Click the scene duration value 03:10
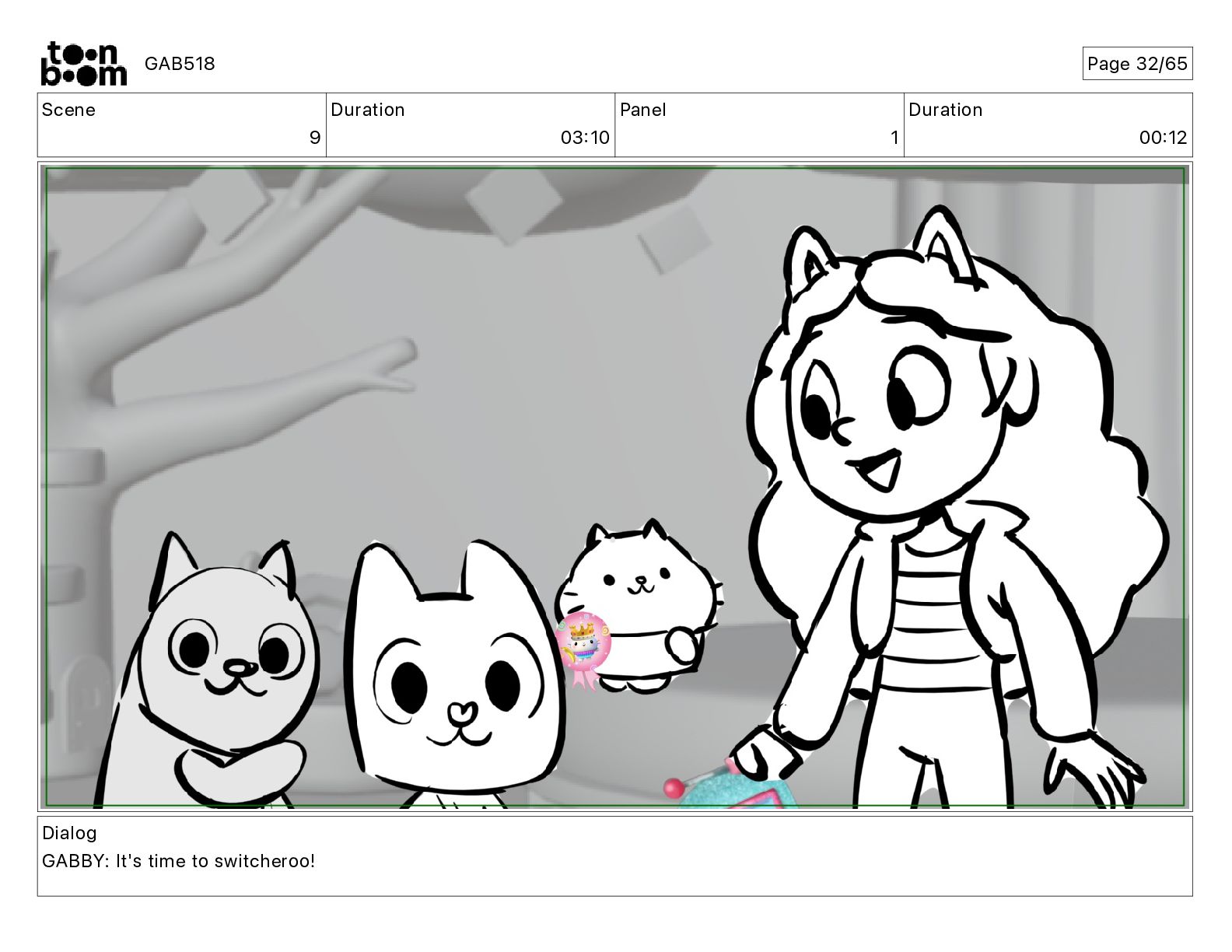The width and height of the screenshot is (1232, 952). [x=585, y=138]
